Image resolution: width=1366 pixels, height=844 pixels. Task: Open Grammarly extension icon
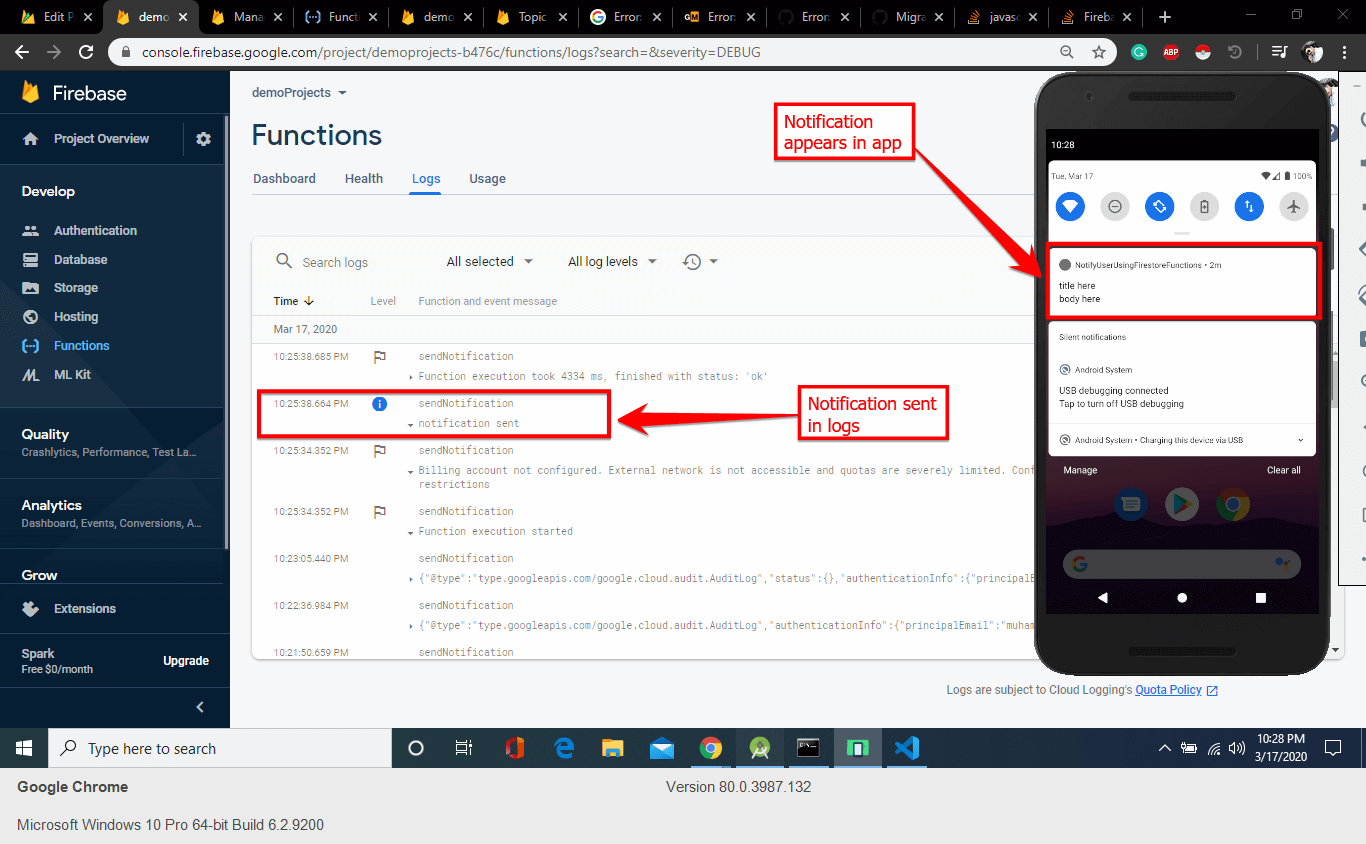(x=1138, y=52)
